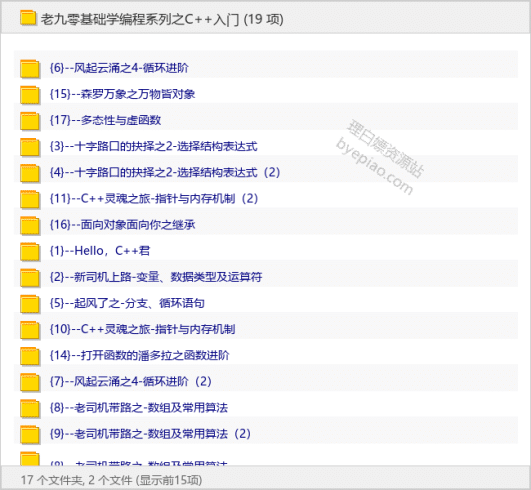Click the header title 老九零基础学编程系列之C++入门

[140, 19]
